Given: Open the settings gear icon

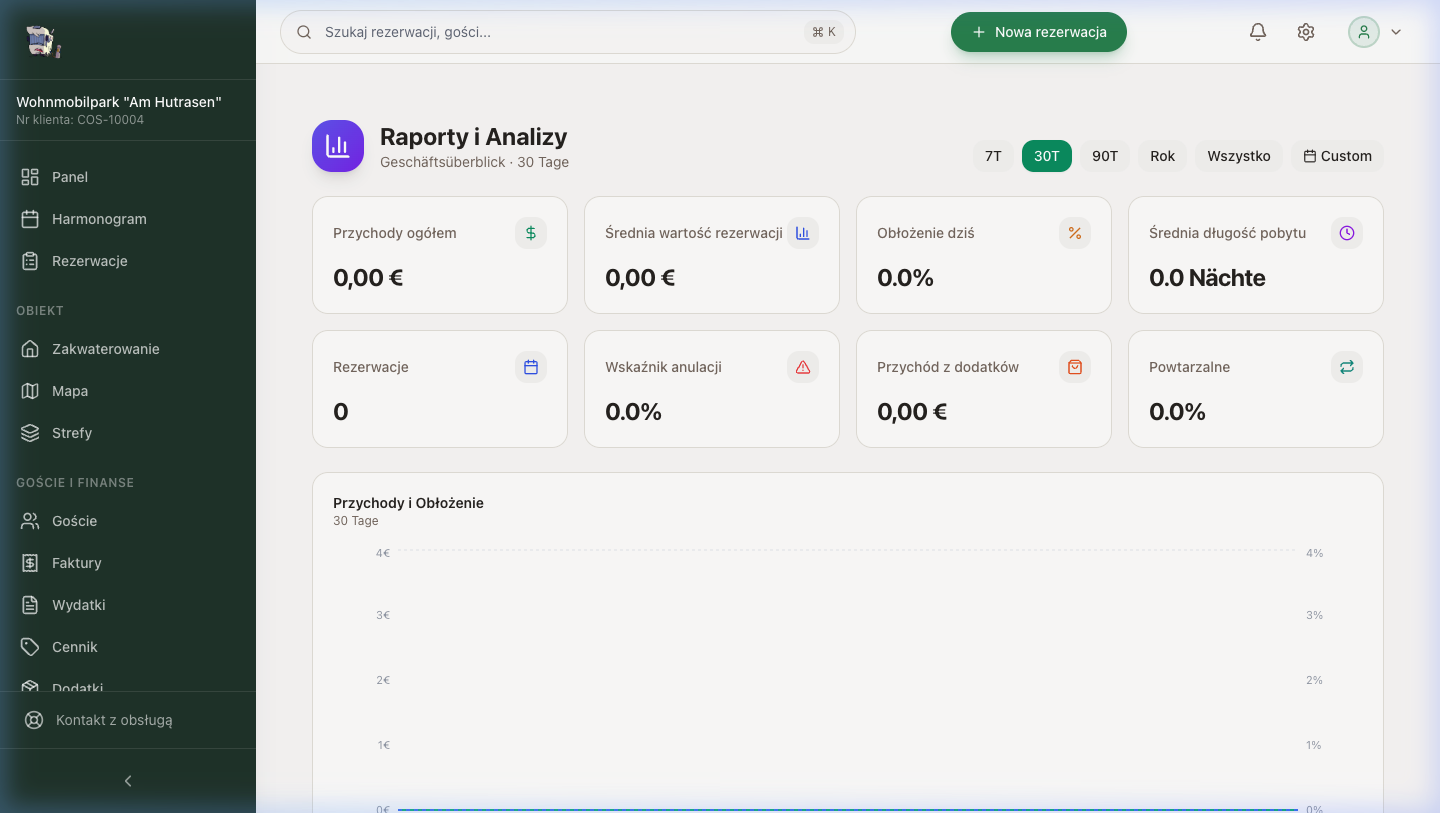Looking at the screenshot, I should (x=1306, y=32).
